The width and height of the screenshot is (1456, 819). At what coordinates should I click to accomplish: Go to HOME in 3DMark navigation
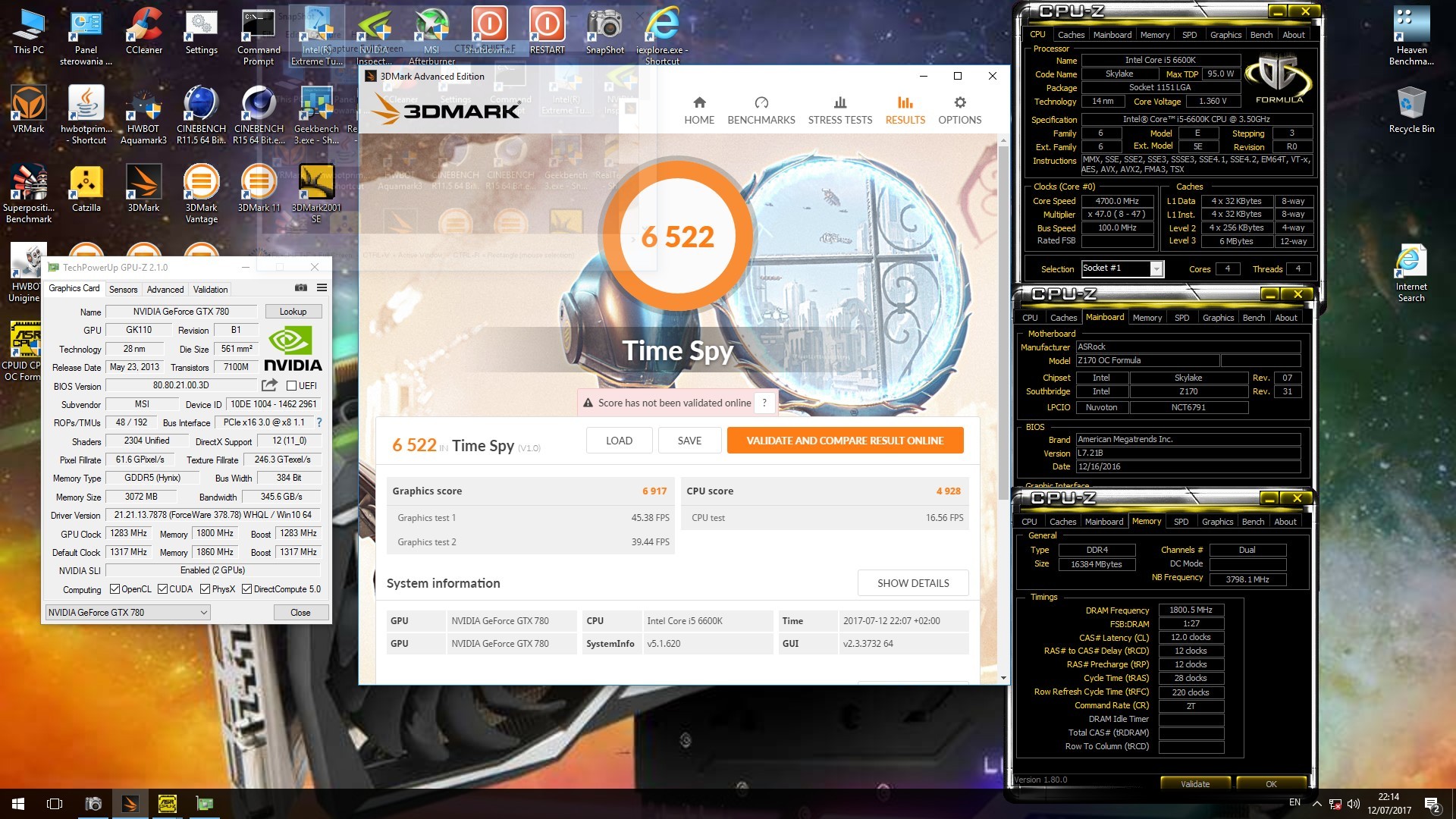pyautogui.click(x=699, y=111)
